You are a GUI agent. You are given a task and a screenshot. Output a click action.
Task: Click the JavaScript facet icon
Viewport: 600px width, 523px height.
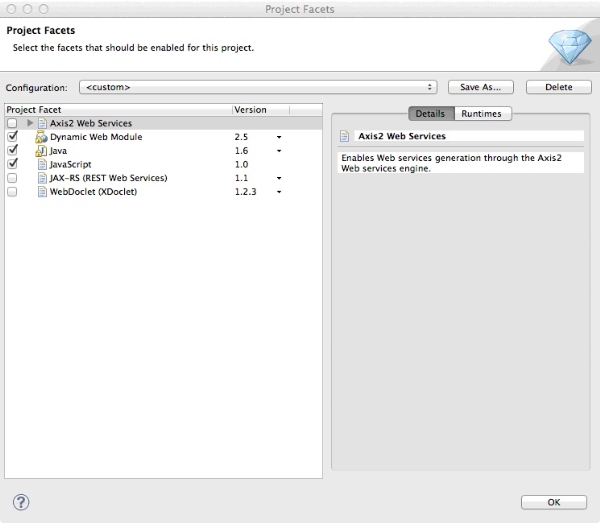tap(42, 164)
